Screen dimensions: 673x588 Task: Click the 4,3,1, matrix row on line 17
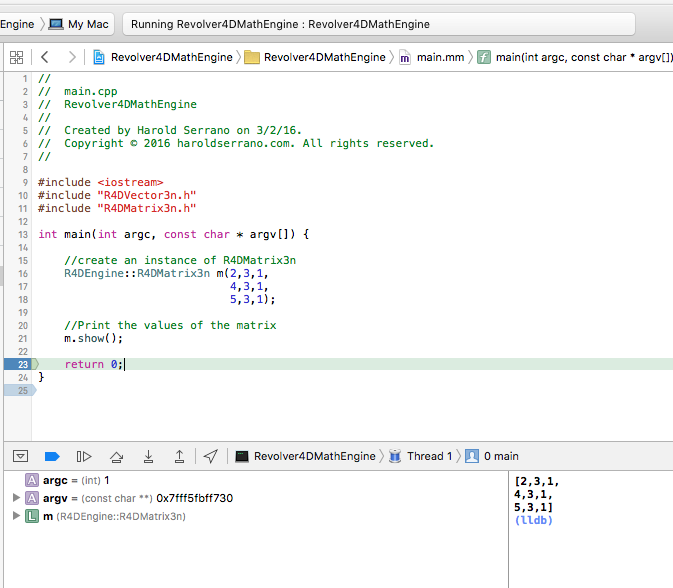point(249,286)
